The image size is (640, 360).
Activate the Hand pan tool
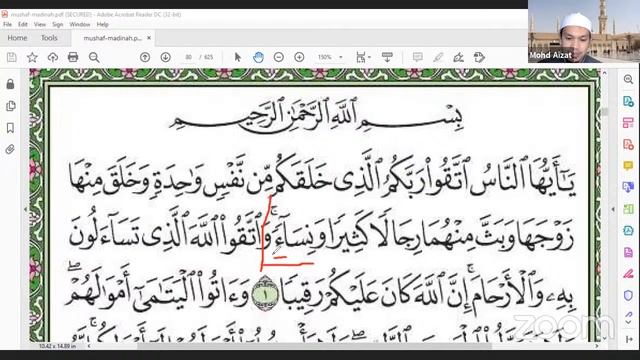pyautogui.click(x=258, y=57)
